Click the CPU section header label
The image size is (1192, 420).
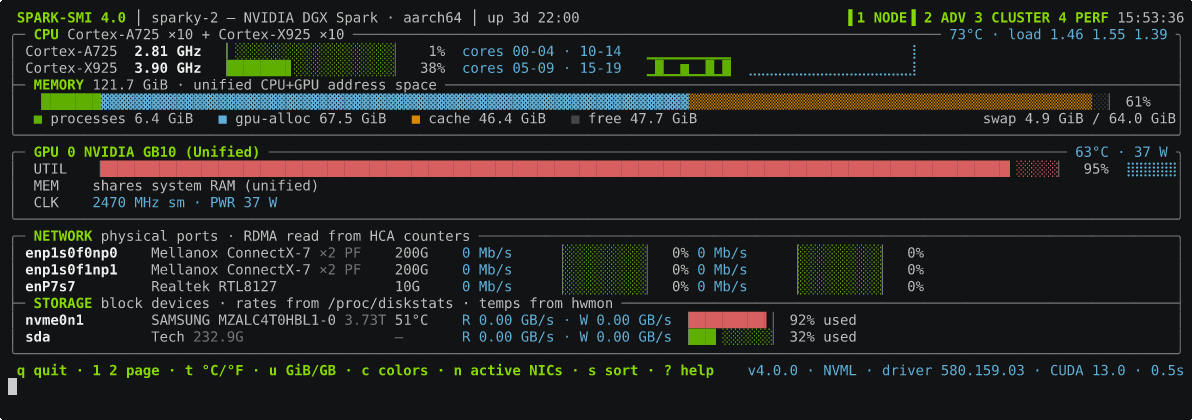click(x=47, y=34)
